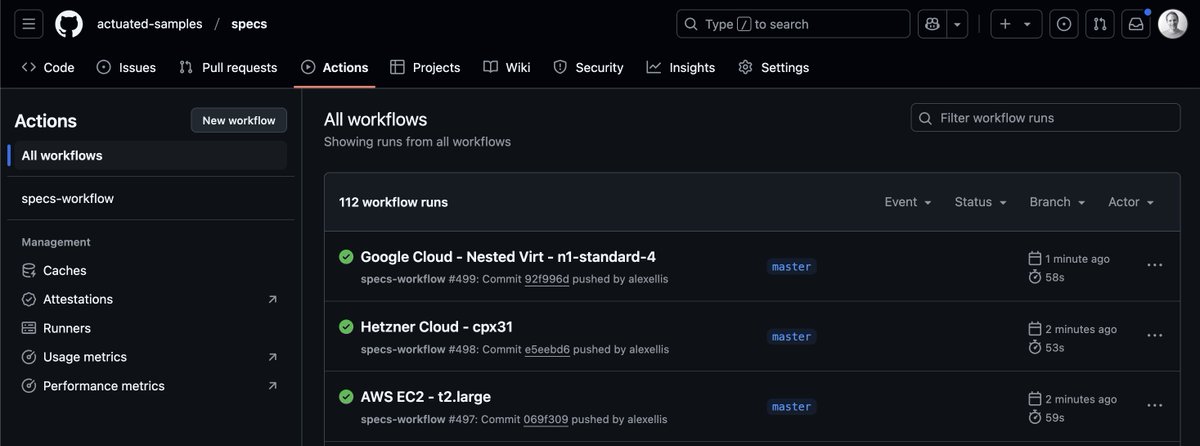Screen dimensions: 1200x446
Task: Open the user avatar menu
Action: [x=1172, y=24]
